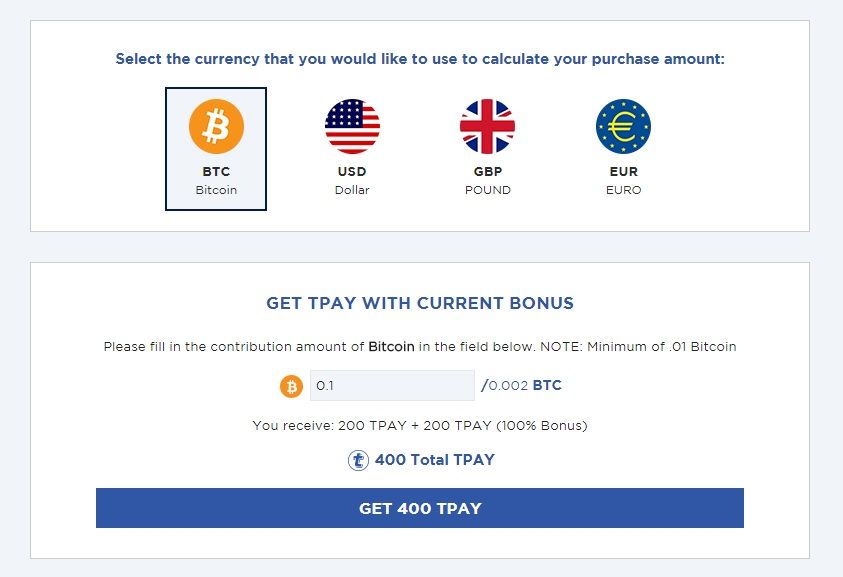The height and width of the screenshot is (577, 843).
Task: Select the EUR currency label
Action: tap(624, 172)
